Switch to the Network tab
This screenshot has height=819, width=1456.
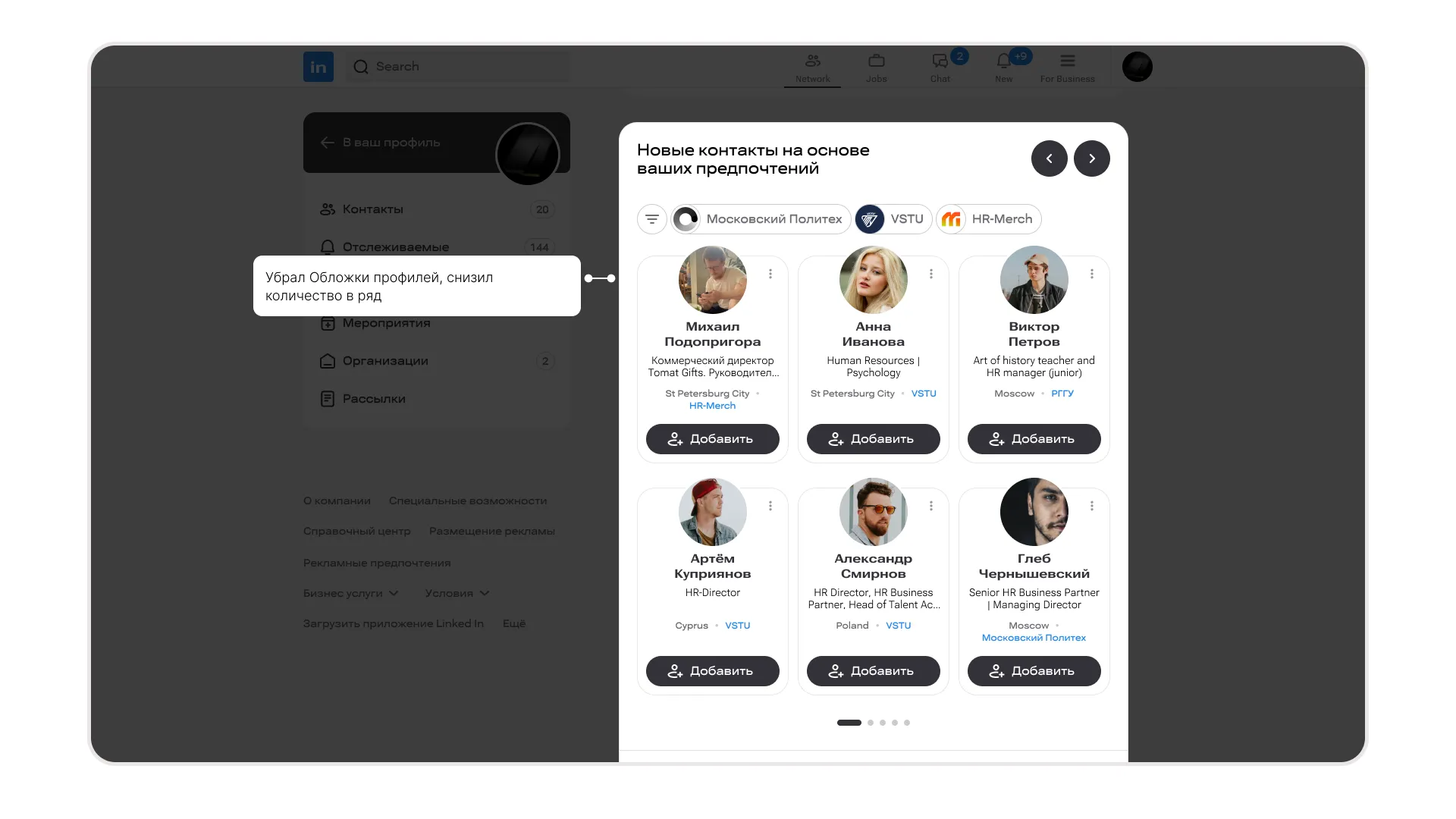(812, 67)
